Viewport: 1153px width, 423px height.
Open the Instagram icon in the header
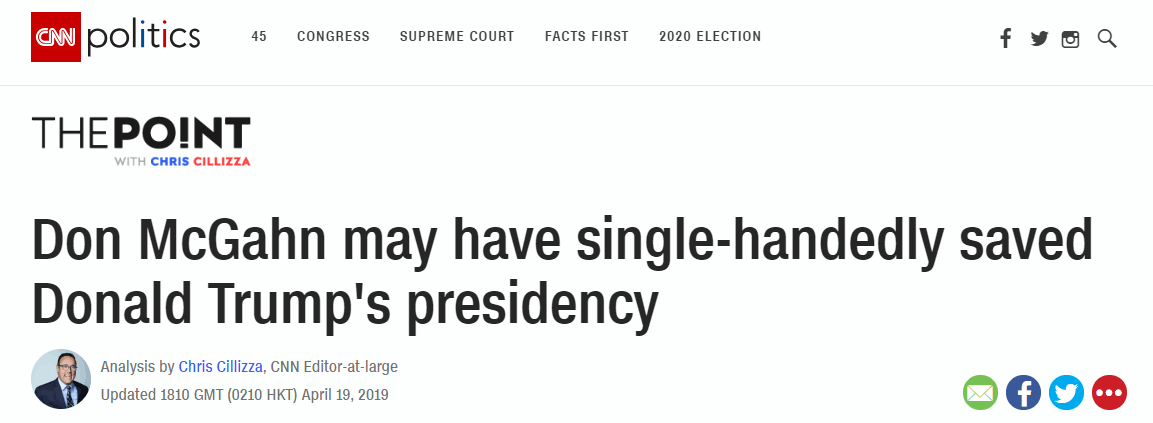1071,39
